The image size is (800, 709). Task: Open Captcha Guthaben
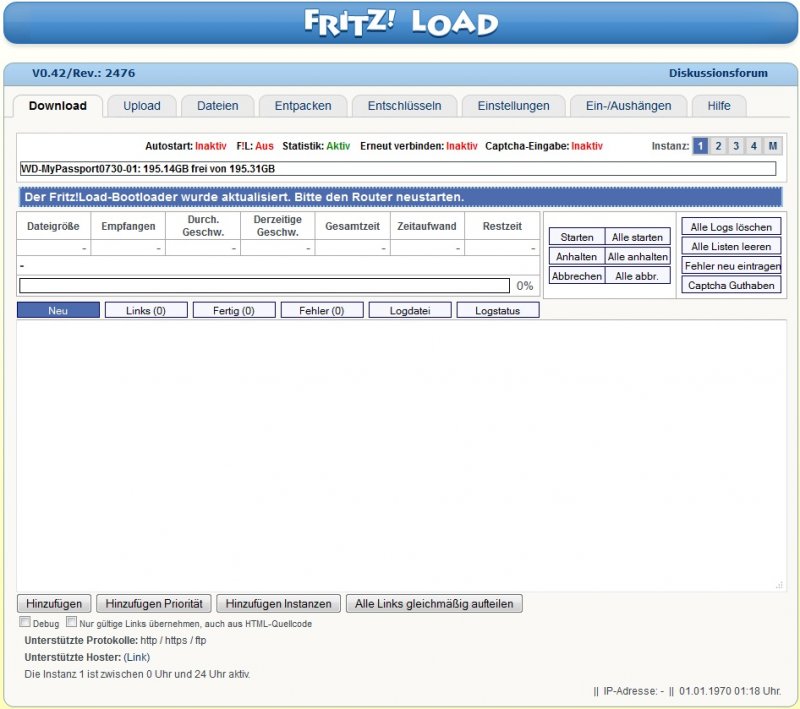[731, 285]
